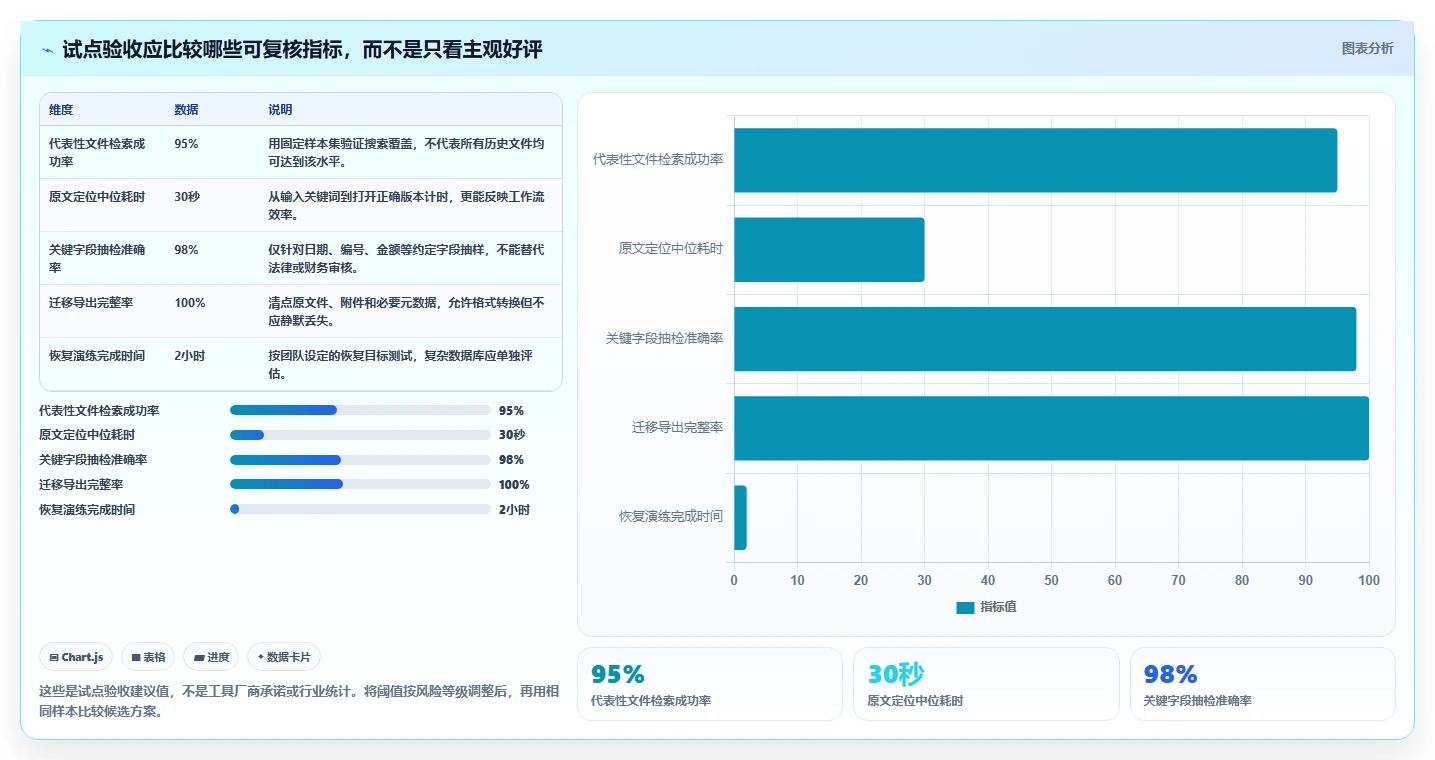This screenshot has height=760, width=1435.
Task: Click the teal legend swatch for 指标值
Action: coord(965,607)
